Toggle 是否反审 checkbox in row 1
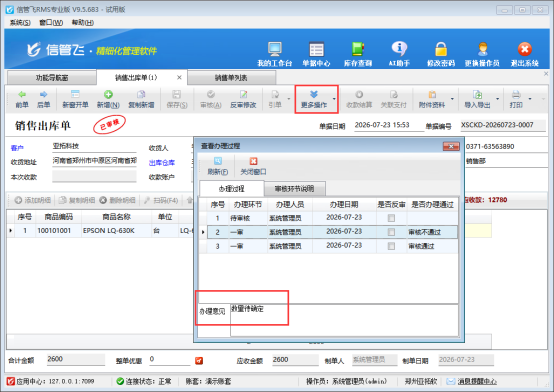 [x=391, y=218]
